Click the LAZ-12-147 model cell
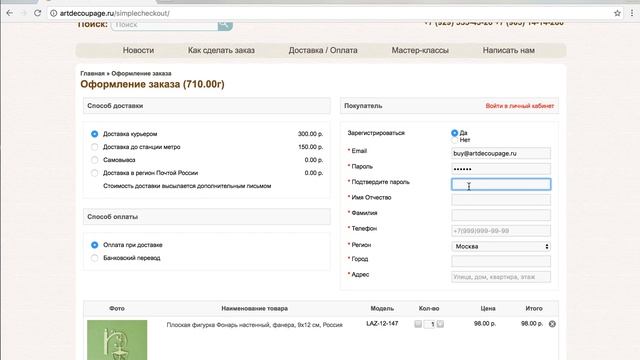Screen dimensions: 640x360 click(382, 324)
